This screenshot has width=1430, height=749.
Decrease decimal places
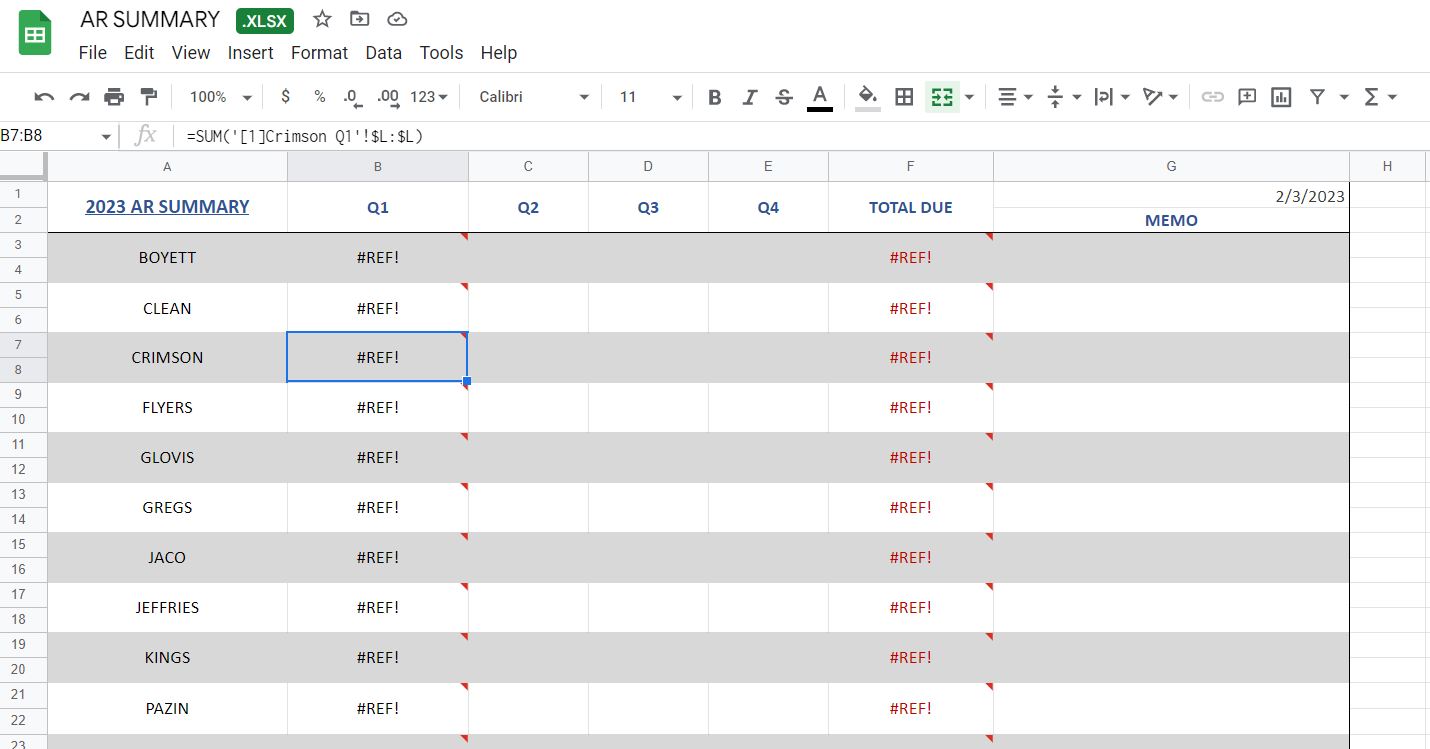tap(351, 96)
